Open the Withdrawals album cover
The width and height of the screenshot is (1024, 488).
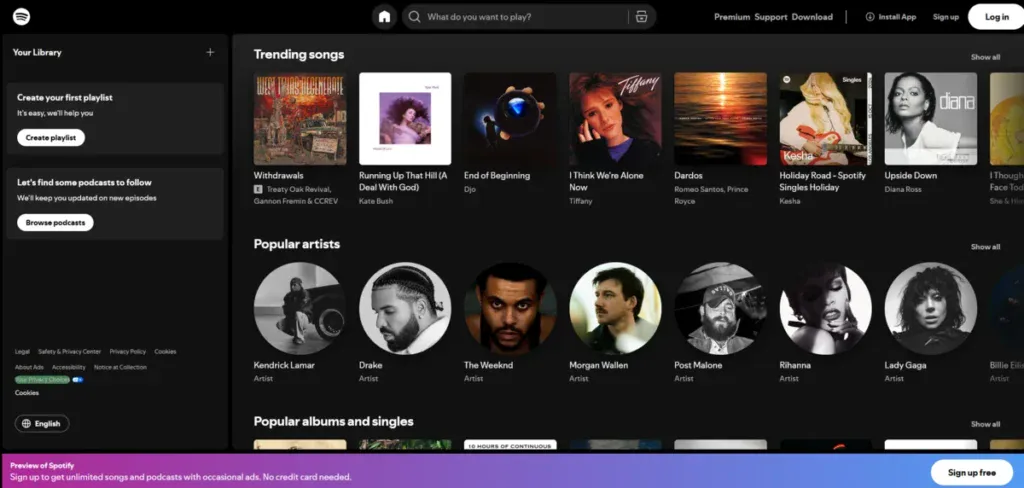[300, 119]
